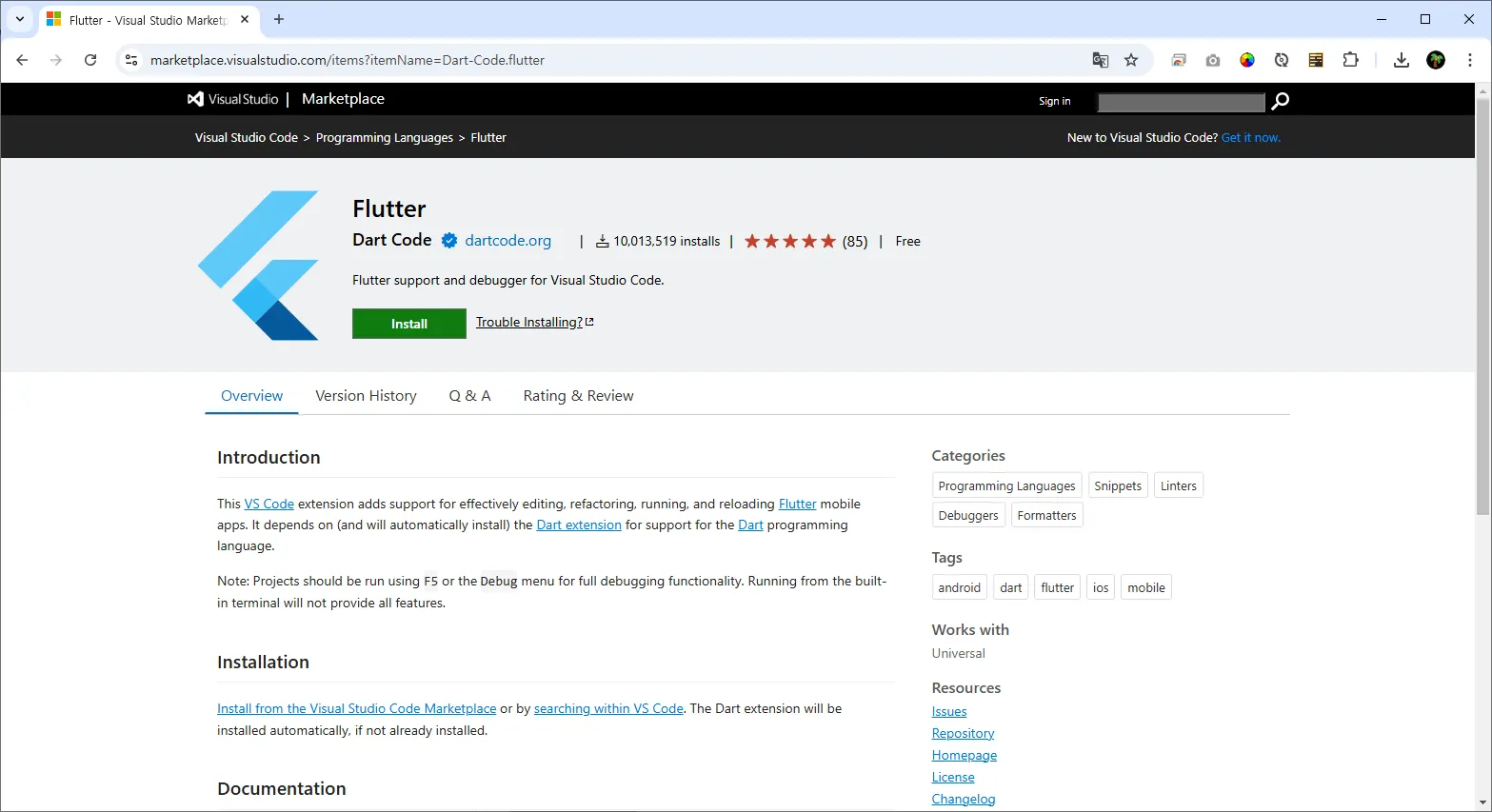Click the scrollbar down arrow
Image resolution: width=1492 pixels, height=812 pixels.
[x=1482, y=803]
